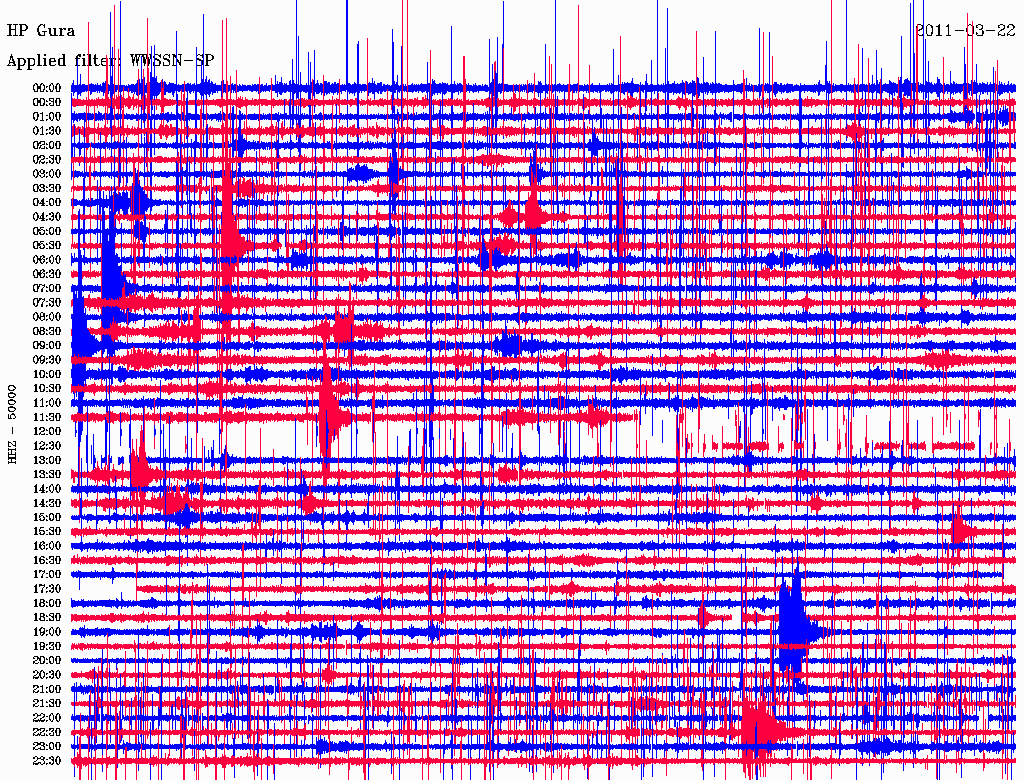Screen dimensions: 1024x780
Task: Click the red burst on the 13:30 trace
Action: [x=140, y=472]
